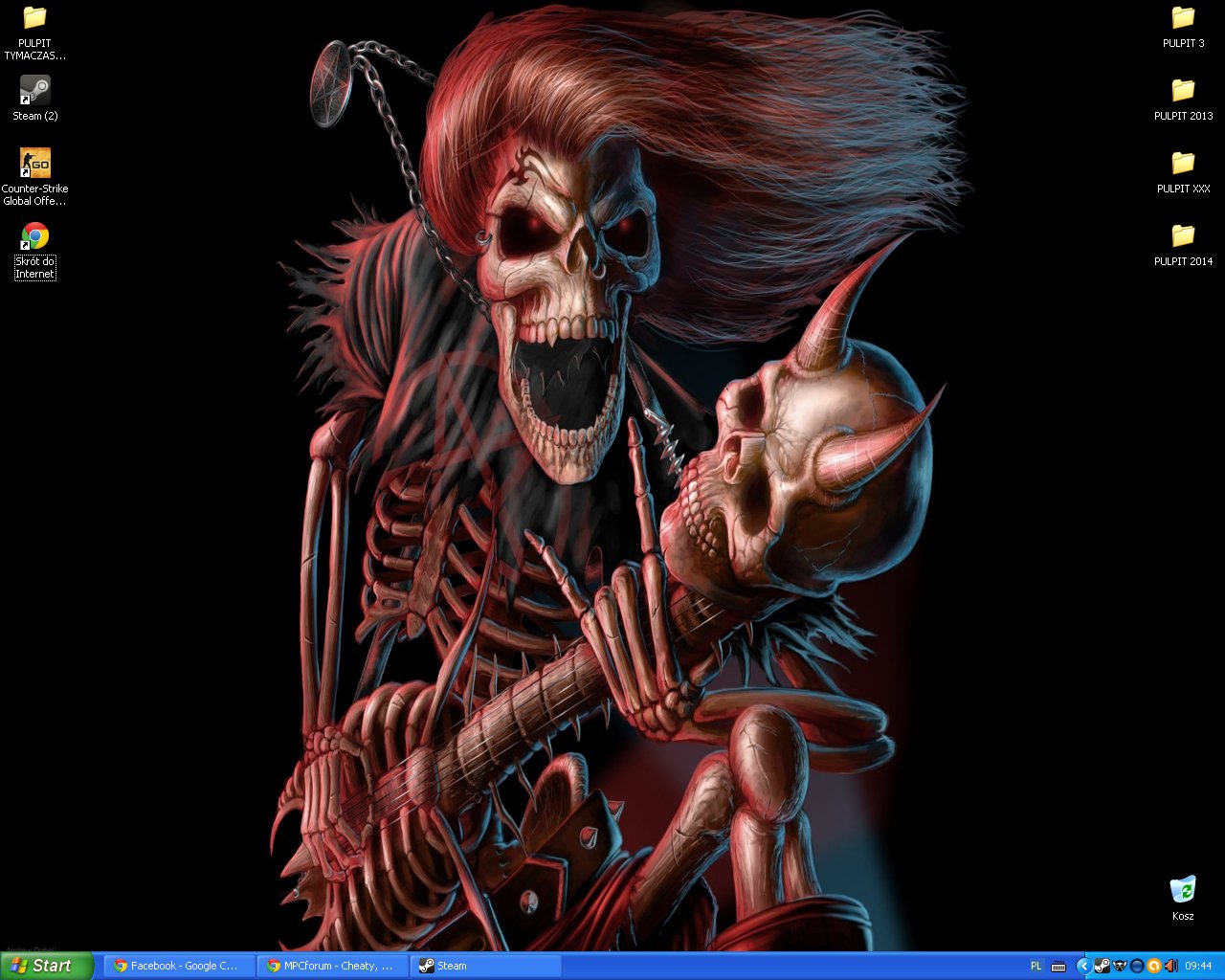Click the dark blue round tray icon
This screenshot has width=1225, height=980.
point(1137,966)
